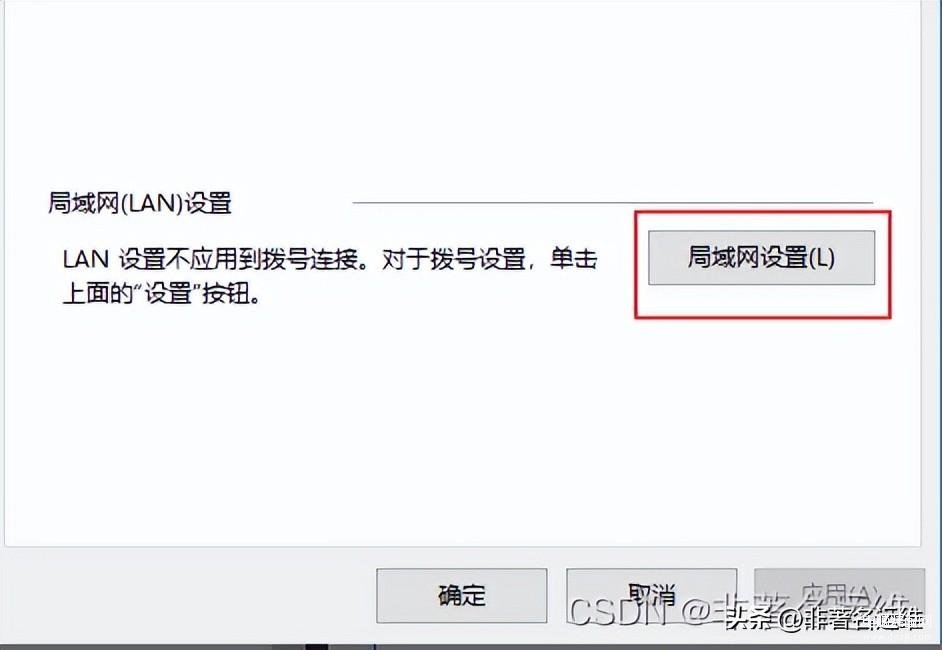Click the greyed-out 应用(A) button
Image resolution: width=942 pixels, height=650 pixels.
(839, 595)
